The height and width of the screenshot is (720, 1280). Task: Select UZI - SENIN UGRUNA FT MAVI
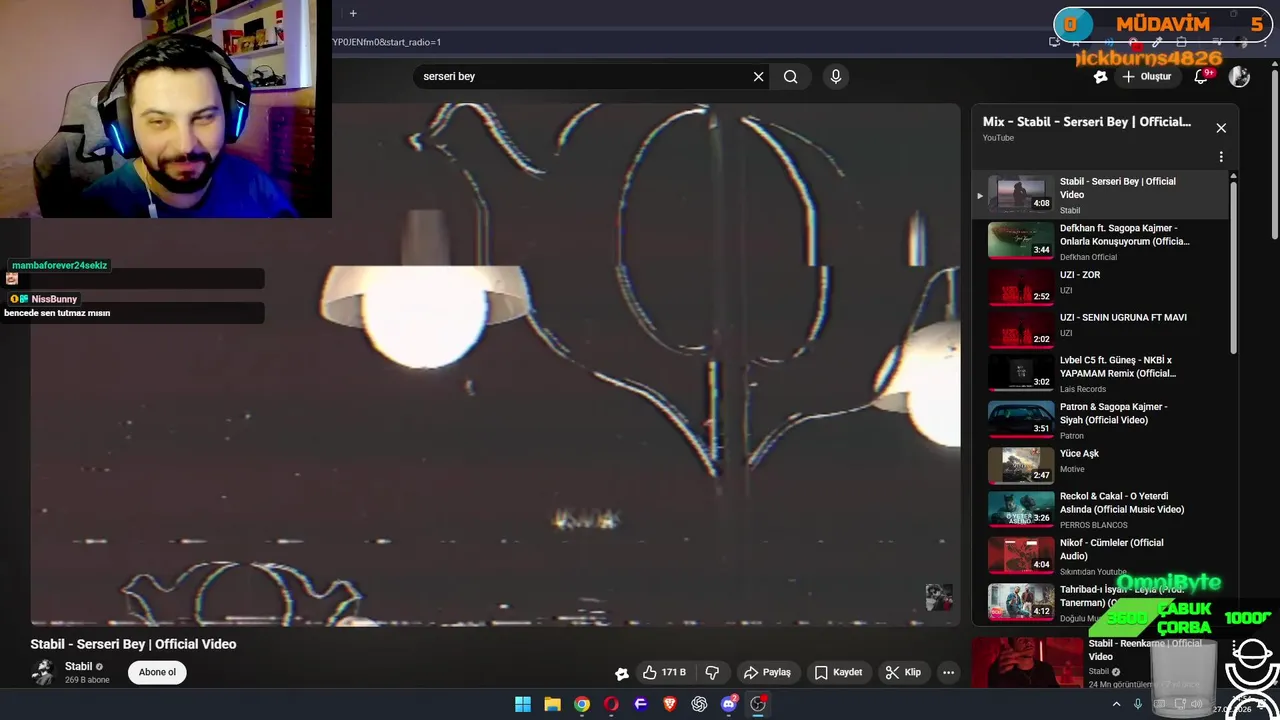click(x=1100, y=328)
